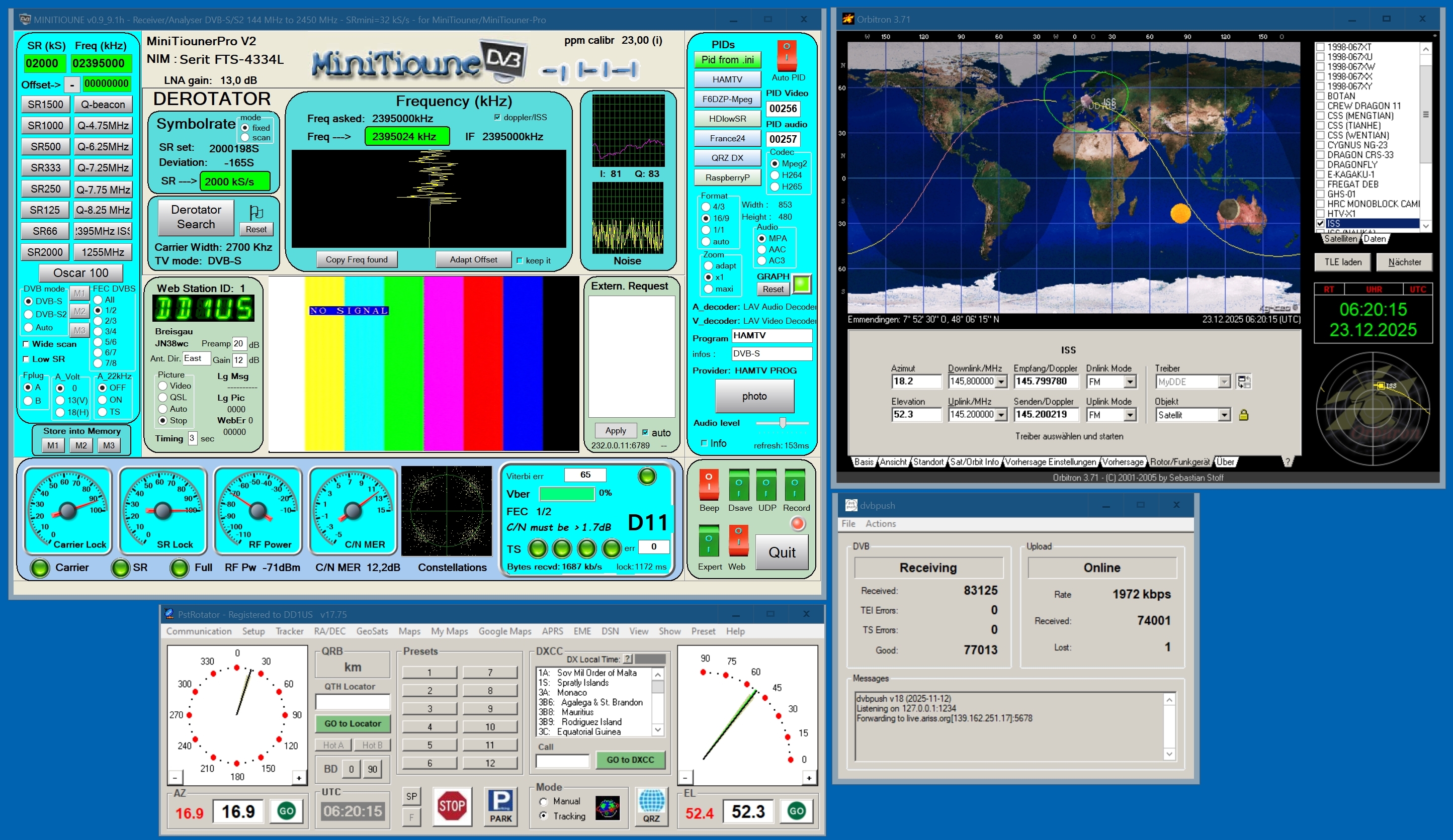
Task: Toggle the Record rocker switch
Action: click(795, 485)
